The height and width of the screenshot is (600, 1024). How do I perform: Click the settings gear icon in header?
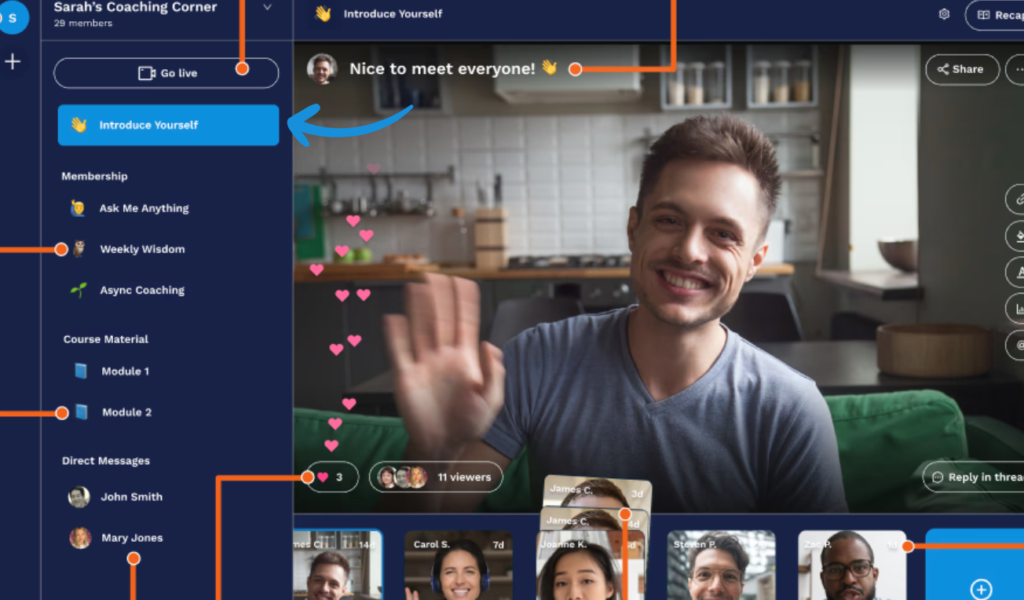(x=944, y=15)
